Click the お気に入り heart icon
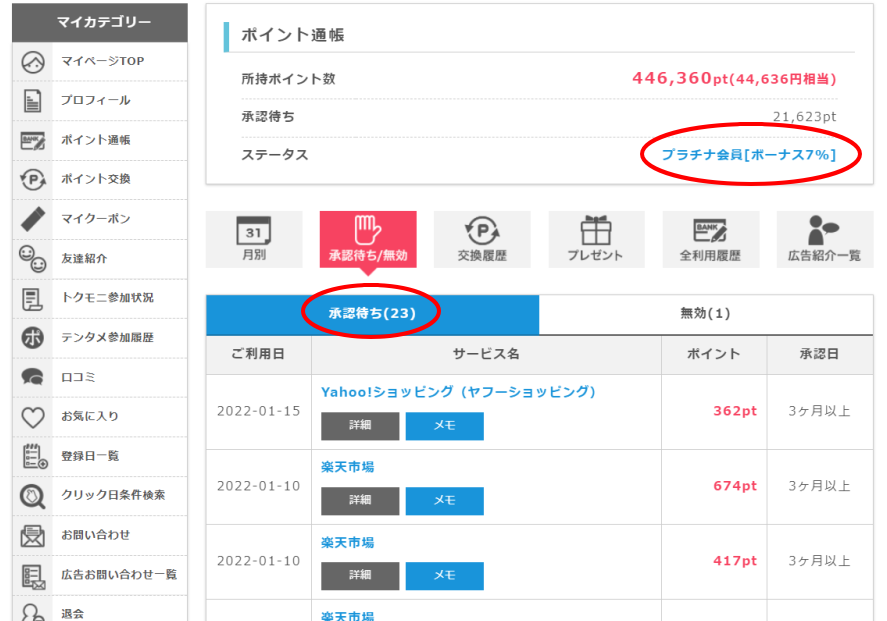The width and height of the screenshot is (887, 621). tap(33, 417)
